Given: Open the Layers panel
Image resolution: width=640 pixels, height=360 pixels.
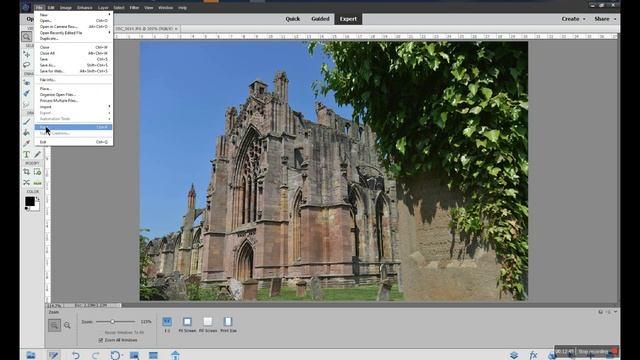Looking at the screenshot, I should (x=514, y=355).
